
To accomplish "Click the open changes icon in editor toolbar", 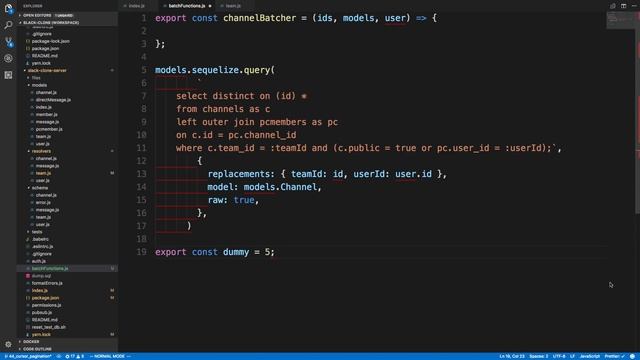I will tap(613, 6).
